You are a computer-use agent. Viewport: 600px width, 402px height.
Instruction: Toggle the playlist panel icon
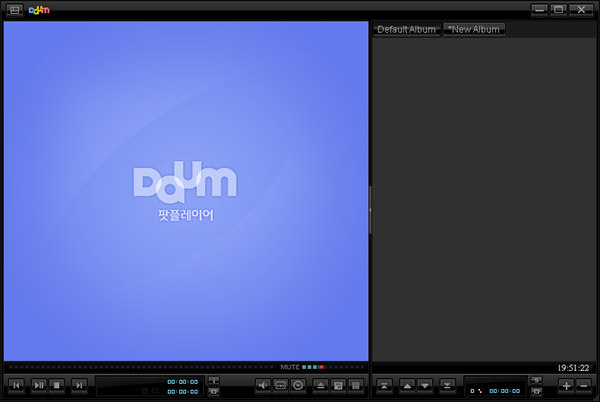[x=355, y=385]
